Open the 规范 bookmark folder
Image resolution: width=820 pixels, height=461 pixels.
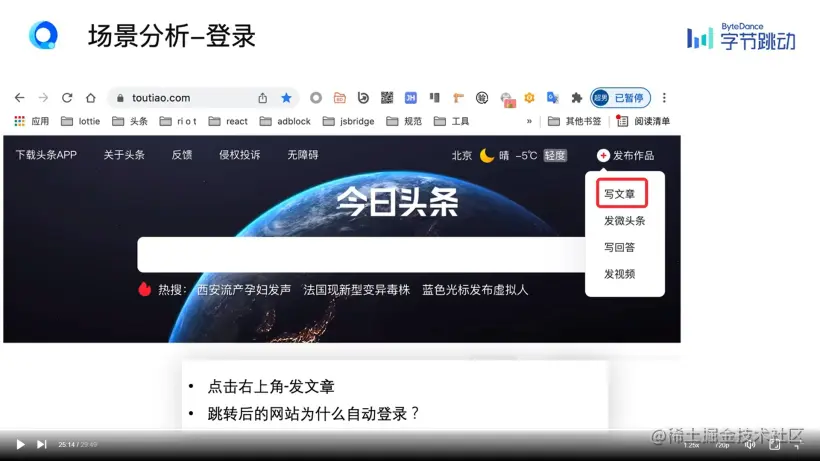point(404,121)
